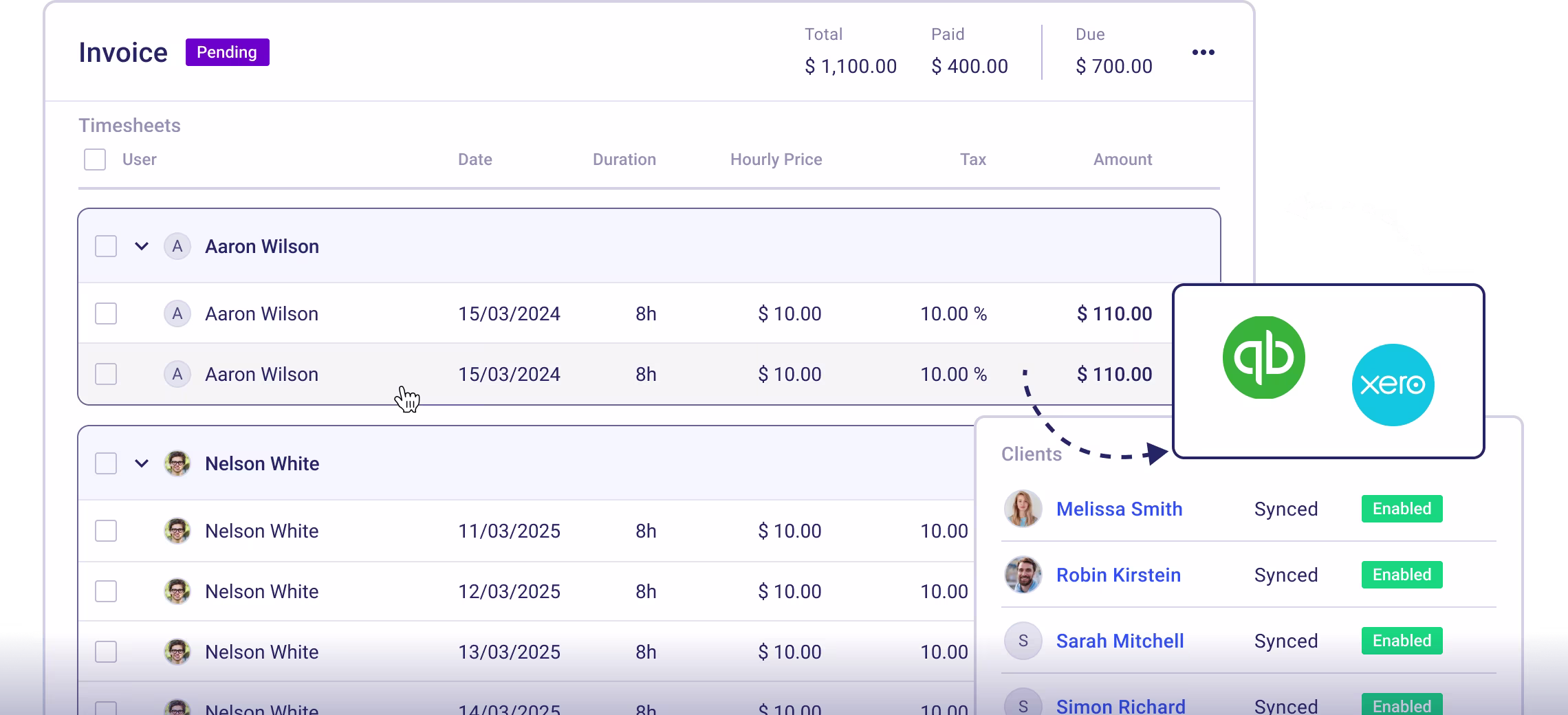1568x715 pixels.
Task: Click the Amount column header
Action: point(1123,159)
